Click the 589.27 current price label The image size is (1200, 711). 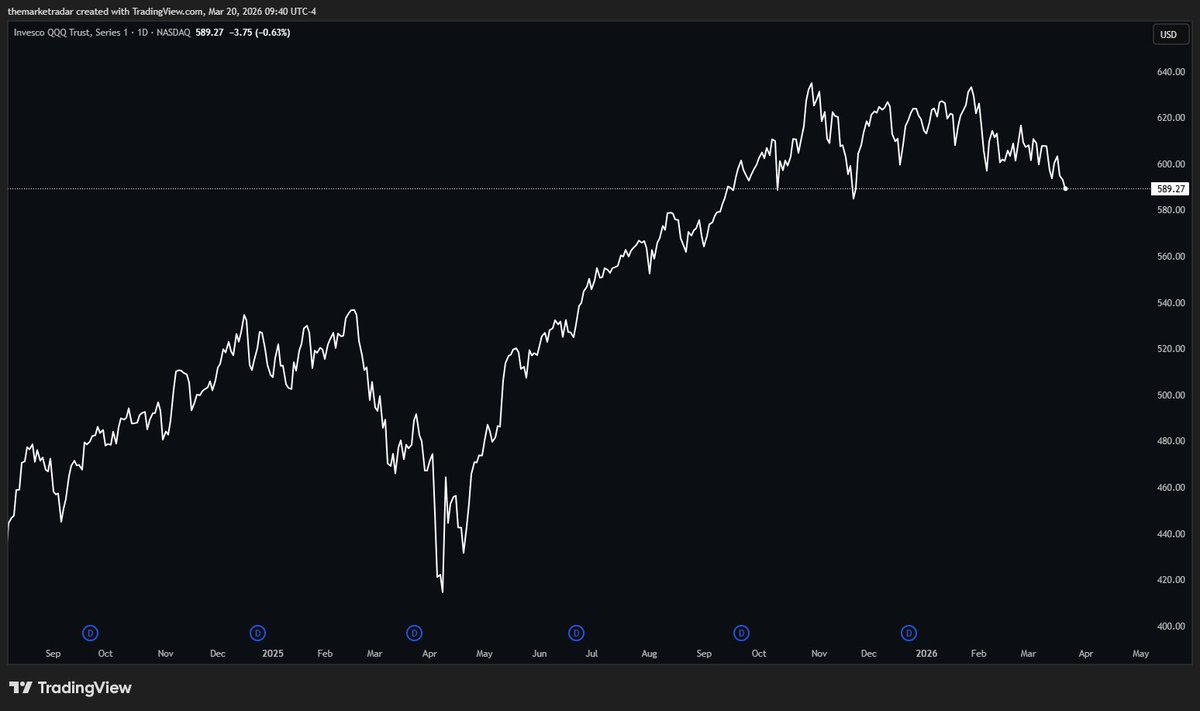coord(1170,188)
